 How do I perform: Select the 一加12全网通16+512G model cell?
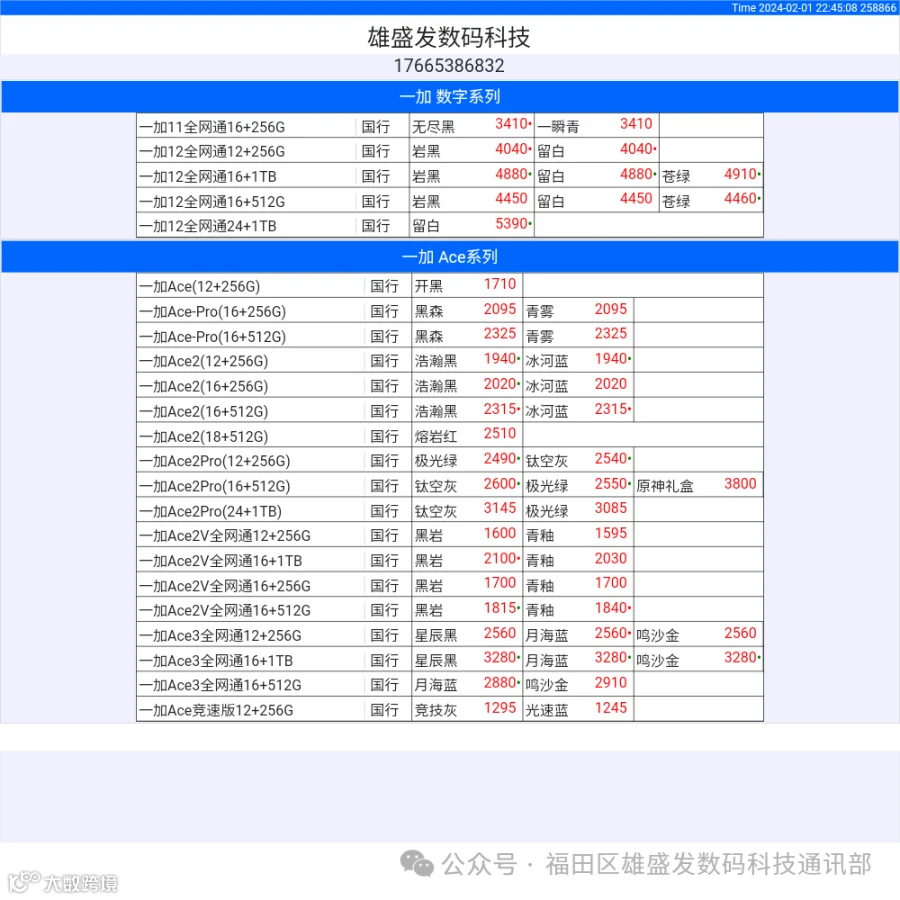[246, 201]
